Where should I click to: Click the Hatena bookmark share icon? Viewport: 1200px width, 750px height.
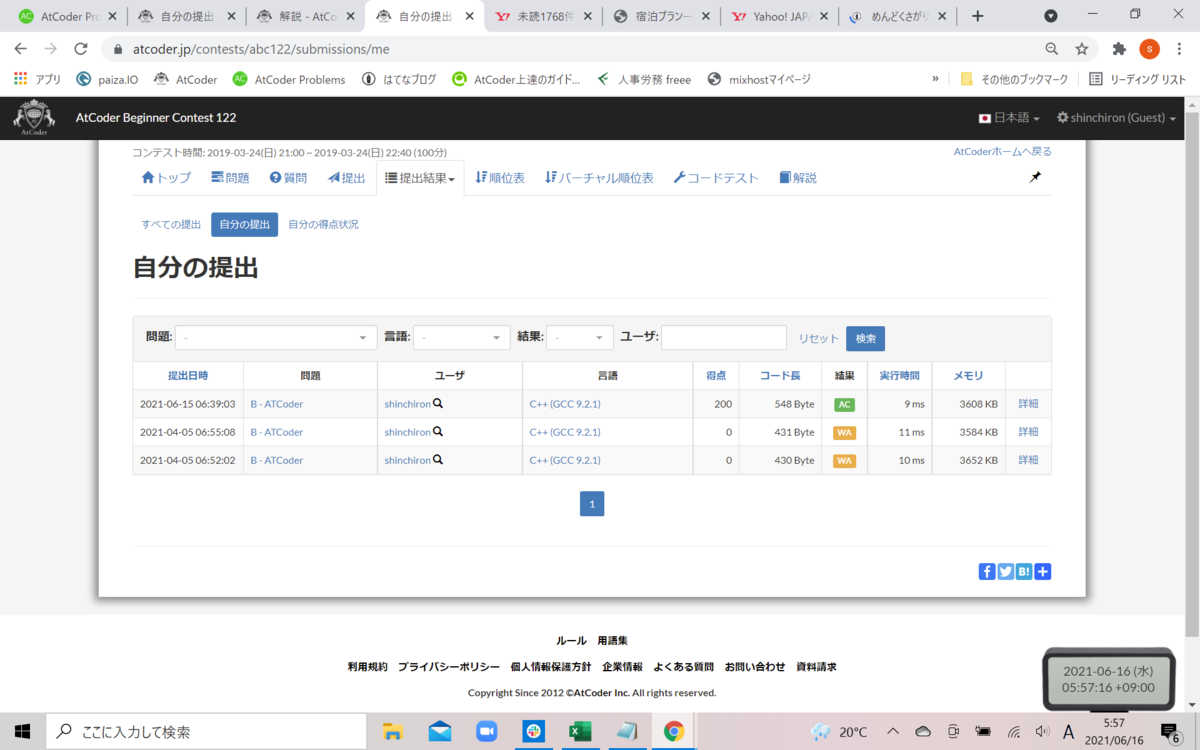click(x=1023, y=571)
